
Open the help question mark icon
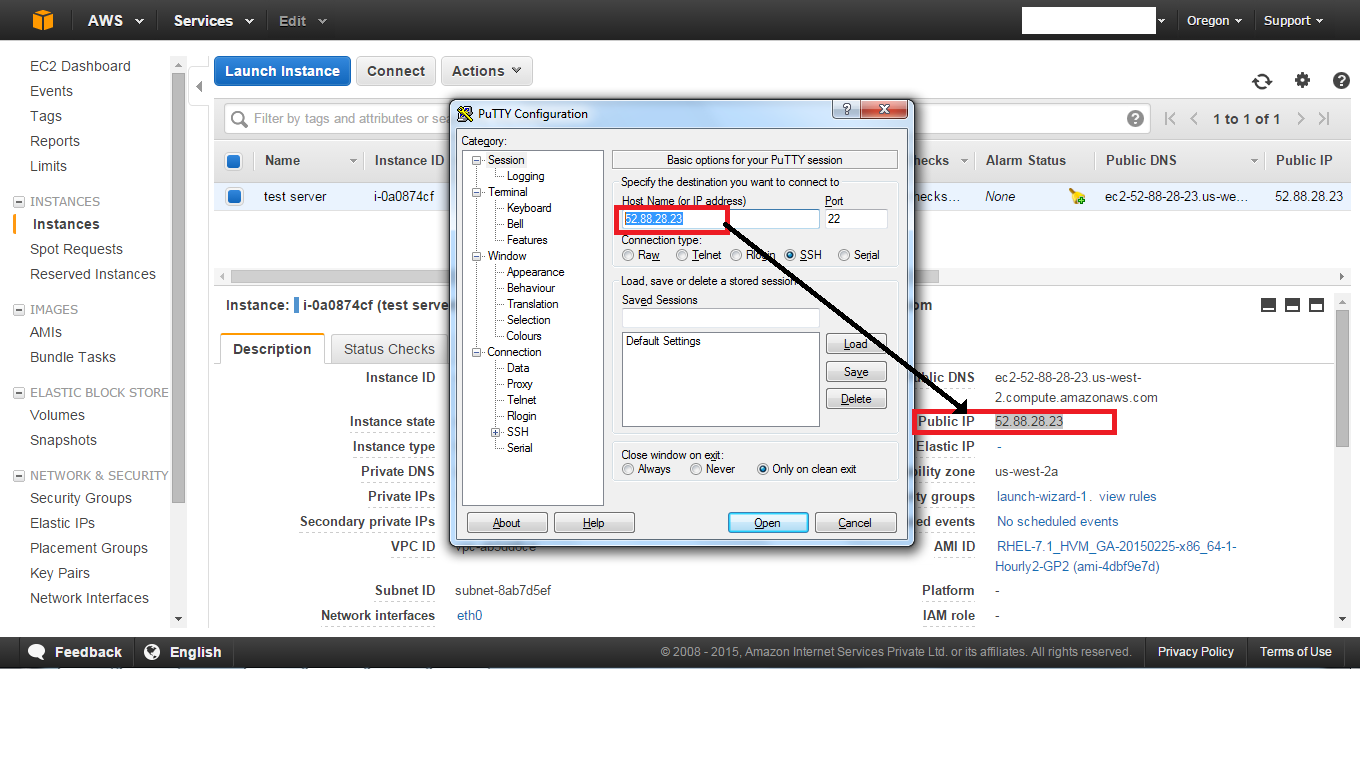click(1341, 80)
